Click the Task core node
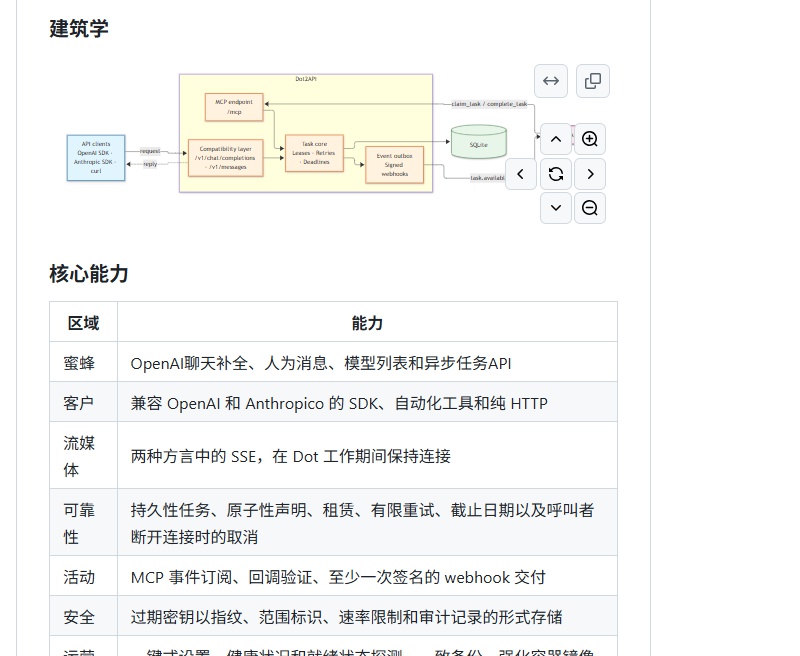Screen dimensions: 800x656 click(314, 153)
